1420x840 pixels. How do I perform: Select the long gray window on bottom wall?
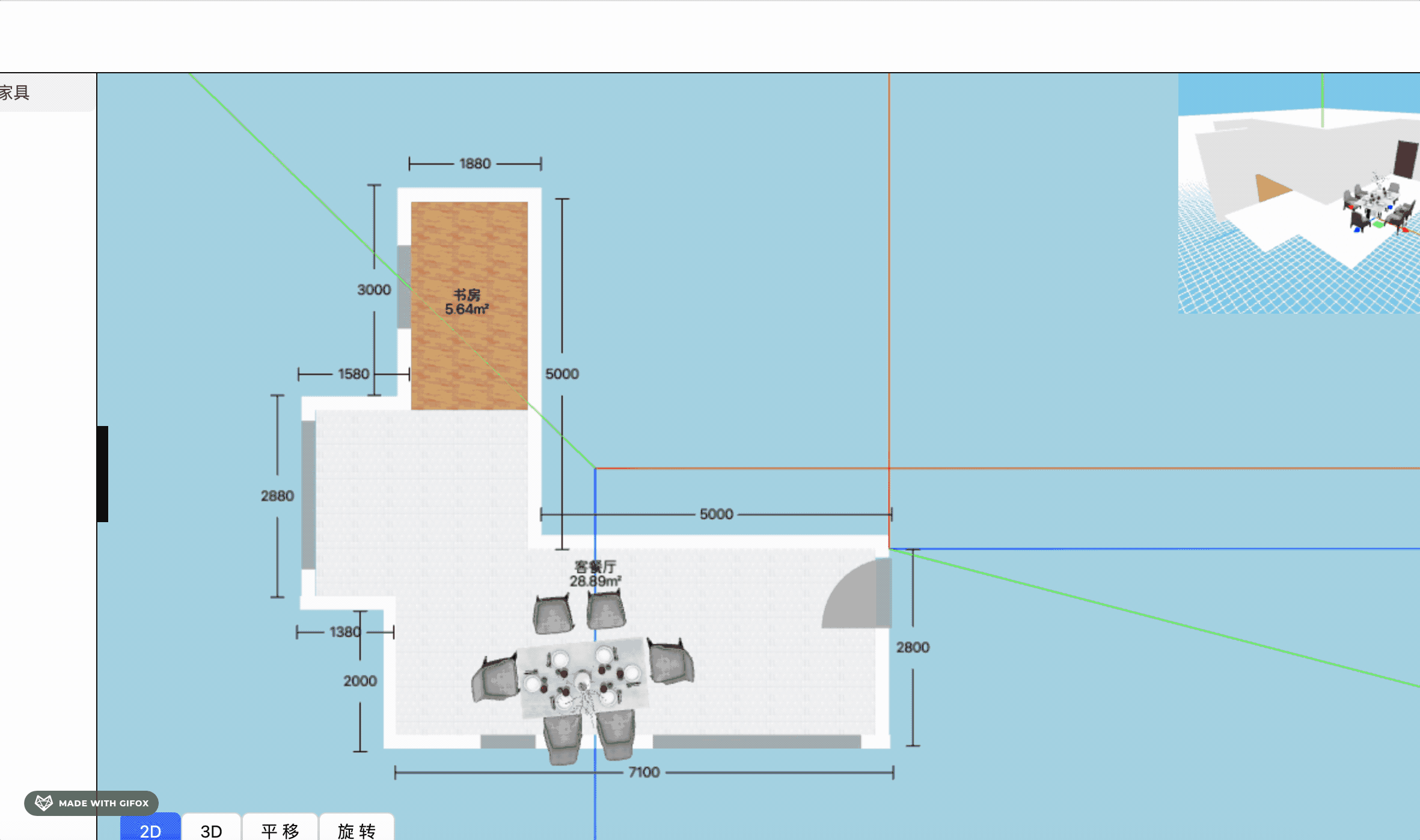pos(756,741)
